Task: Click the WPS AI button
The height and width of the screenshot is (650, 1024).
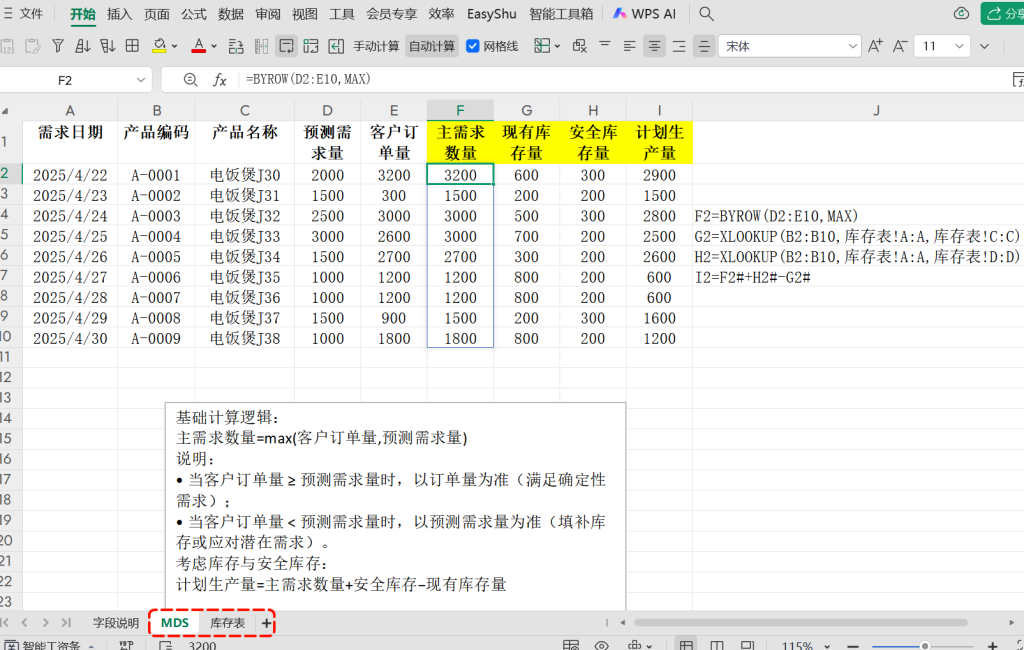Action: point(645,14)
